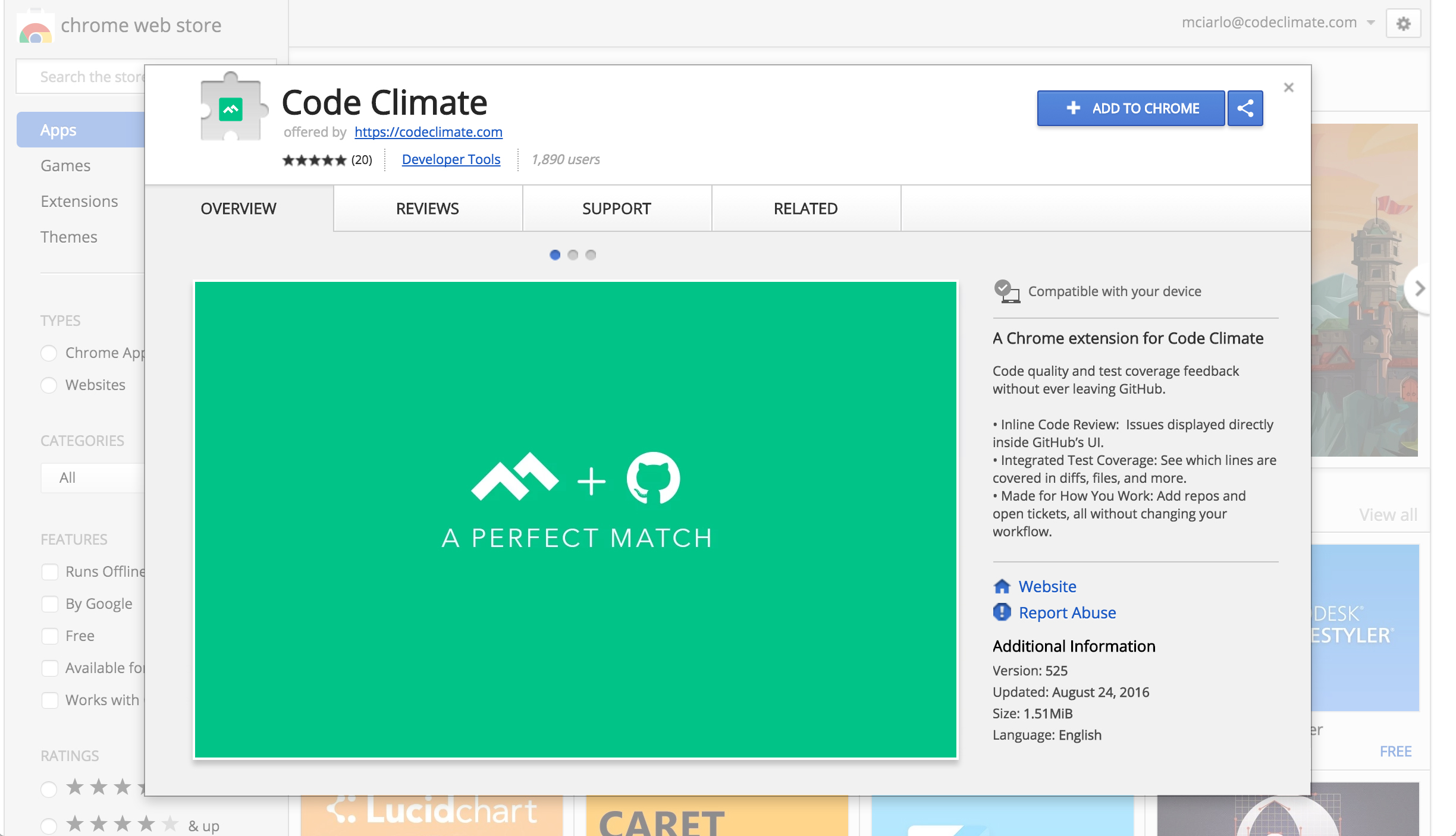The width and height of the screenshot is (1456, 836).
Task: Switch to the Related tab
Action: pos(806,209)
